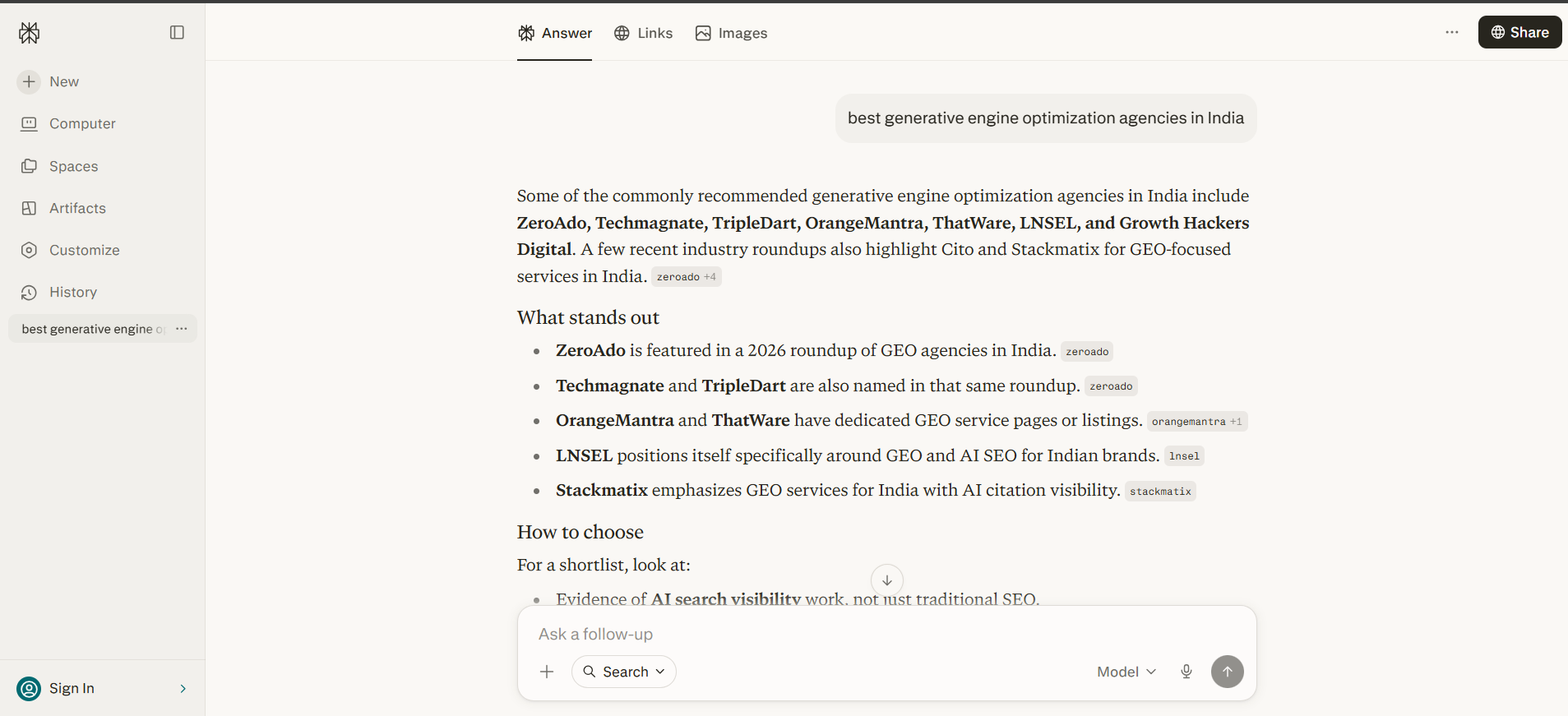1568x716 pixels.
Task: Click the globe icon on Links tab
Action: 622,33
